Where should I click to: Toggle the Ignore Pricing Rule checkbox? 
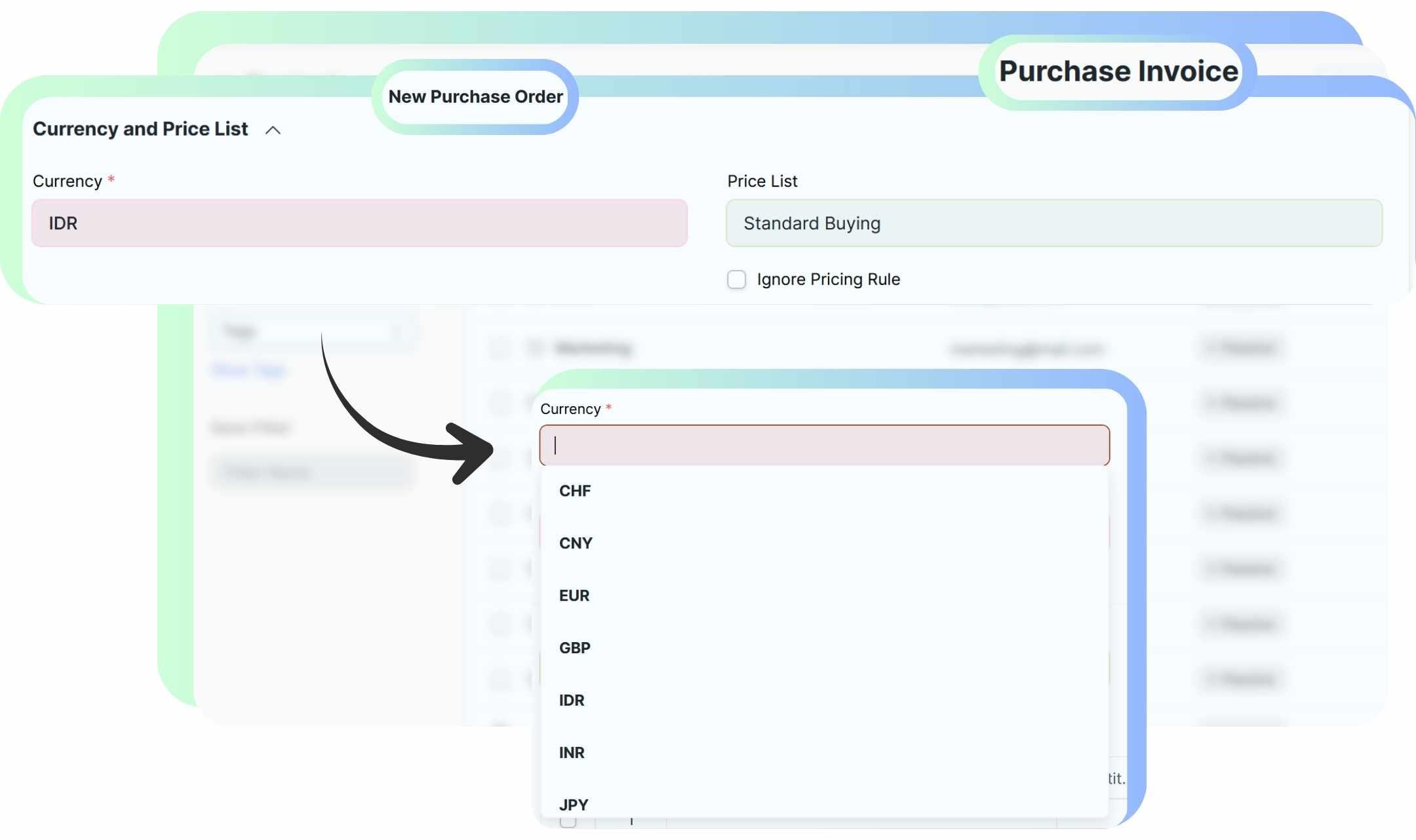pyautogui.click(x=736, y=280)
